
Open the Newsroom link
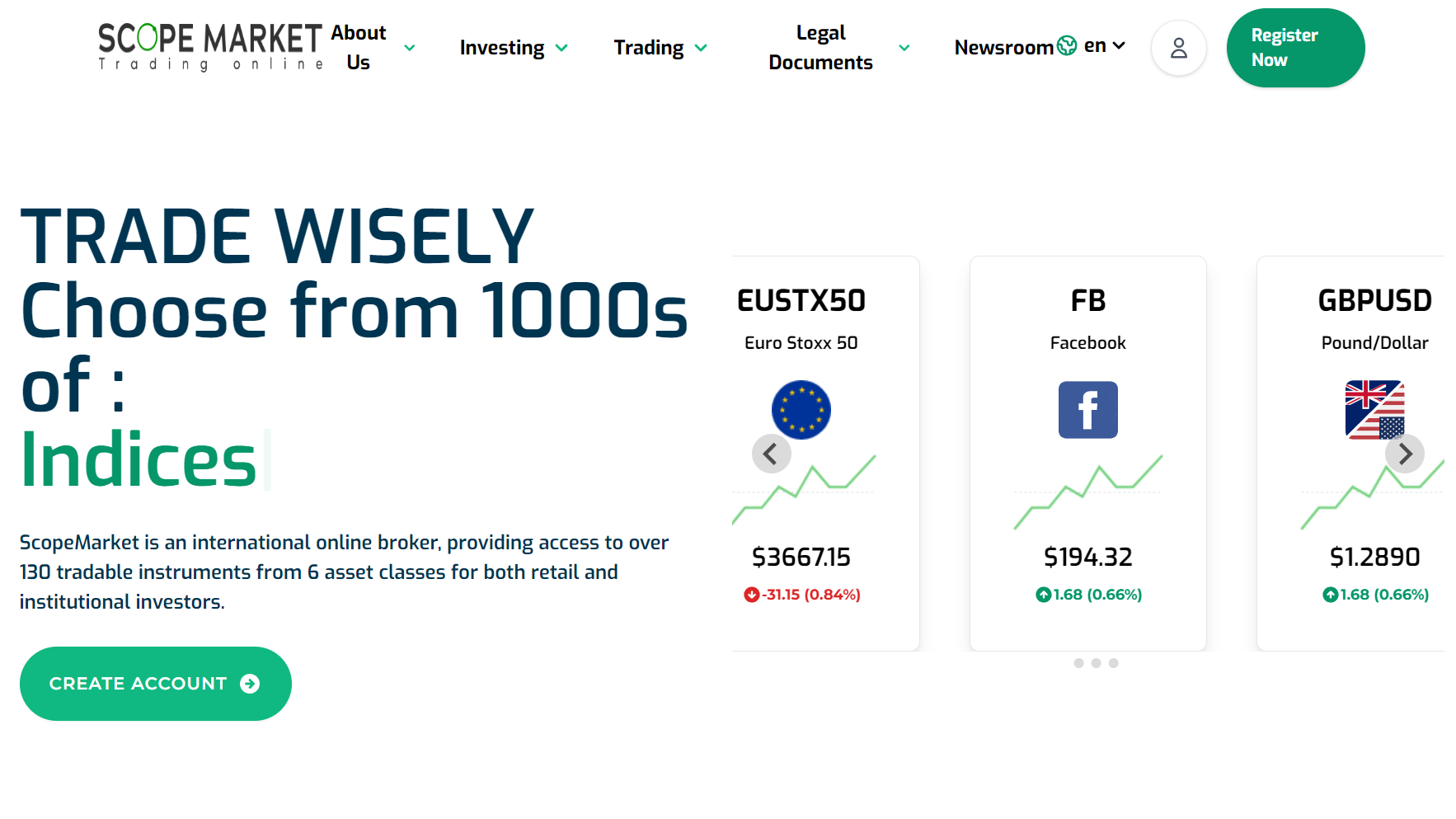coord(1003,48)
